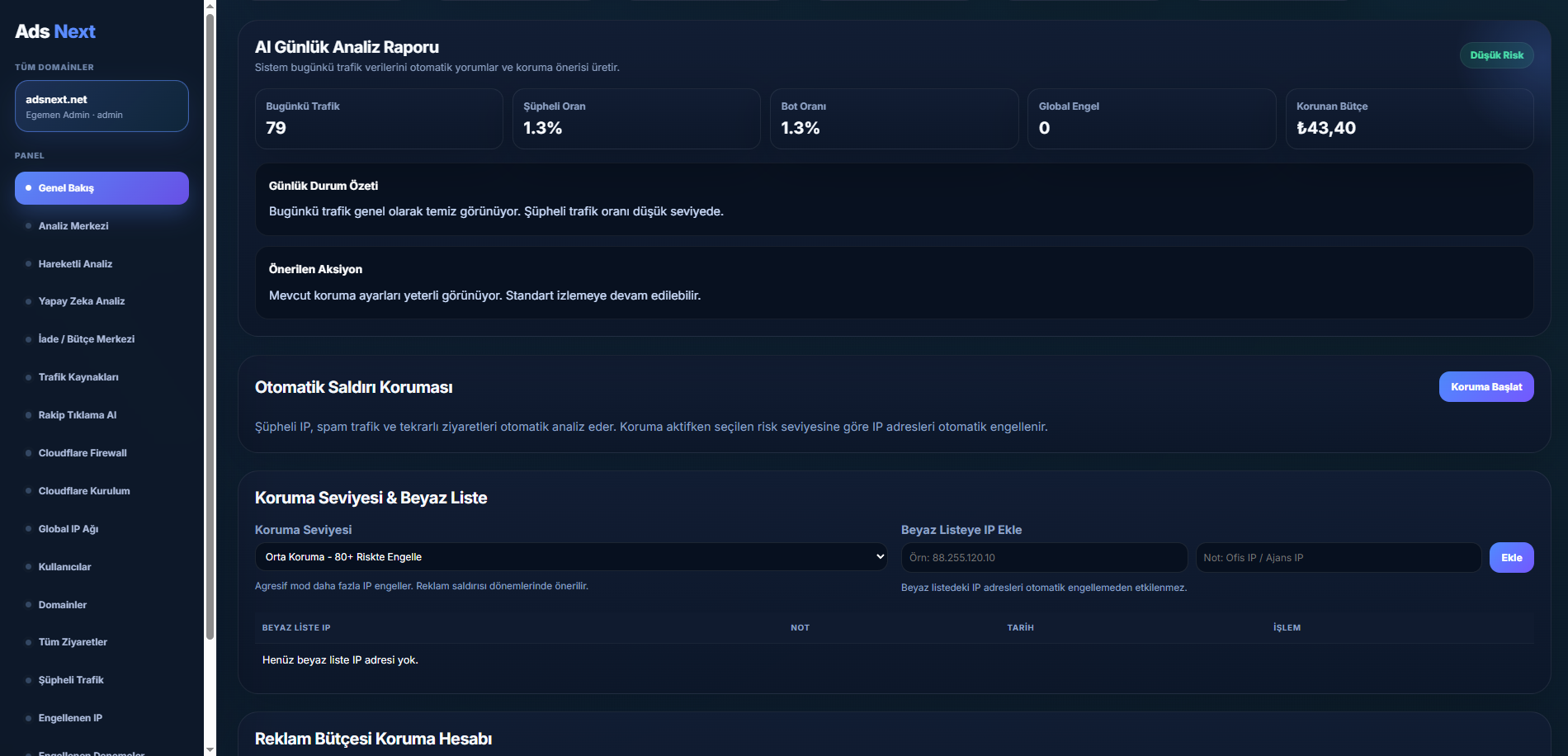Click the sidebar scroll up arrow
1568x756 pixels.
coord(210,6)
